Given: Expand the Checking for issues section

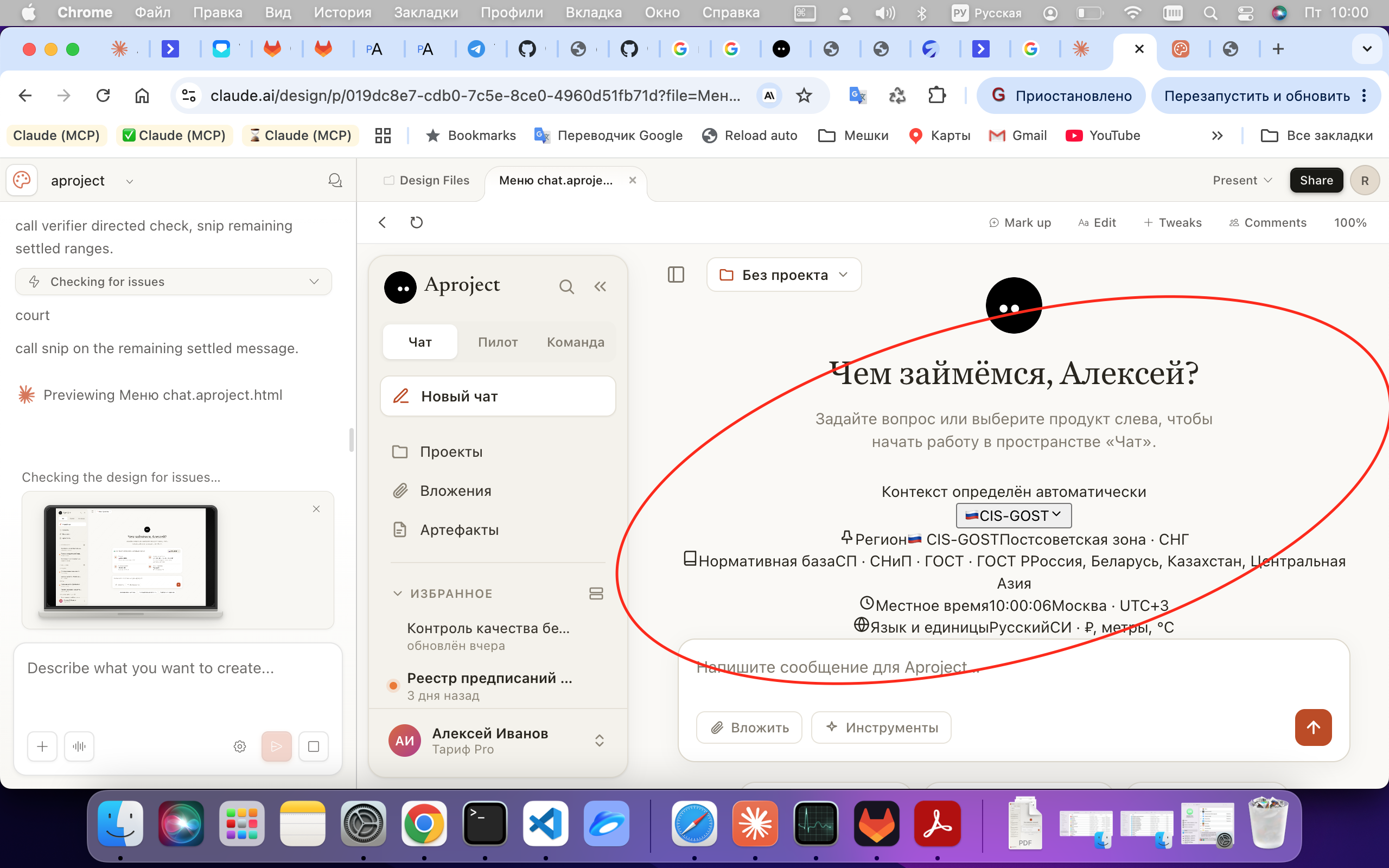Looking at the screenshot, I should [173, 282].
